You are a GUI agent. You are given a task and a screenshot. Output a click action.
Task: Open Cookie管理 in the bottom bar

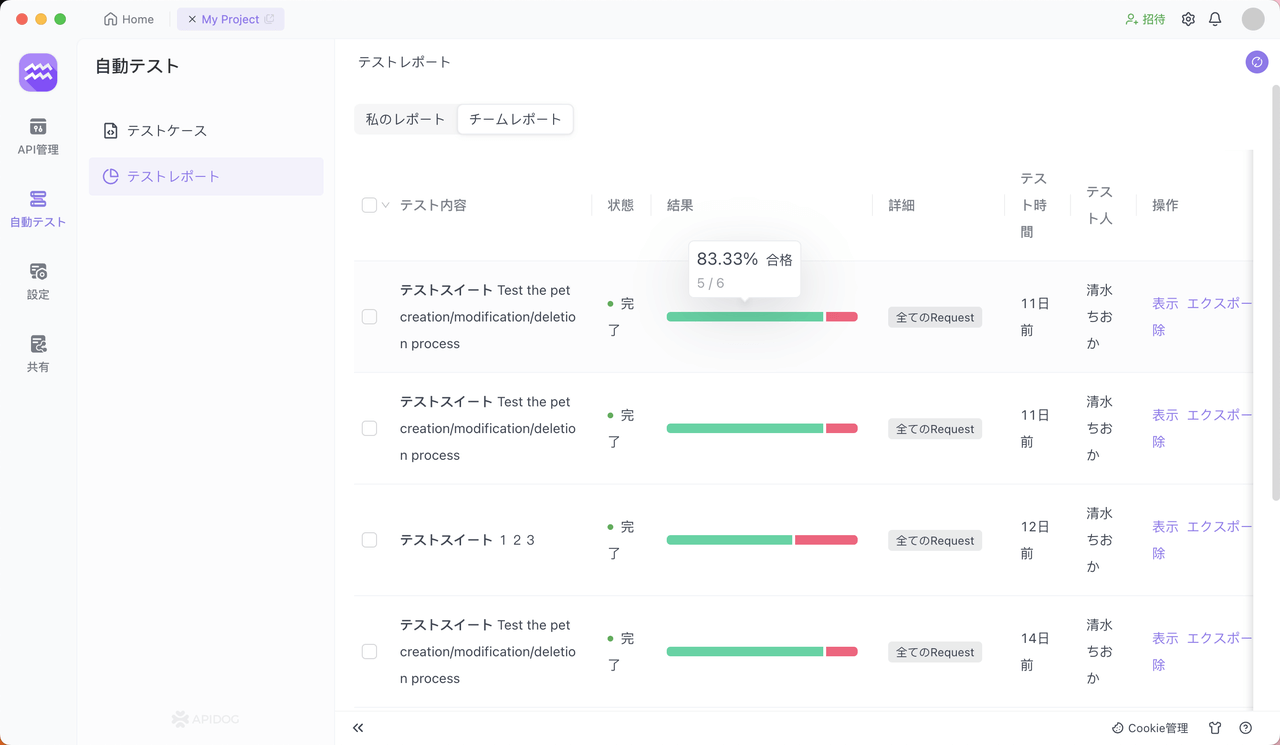(1150, 728)
